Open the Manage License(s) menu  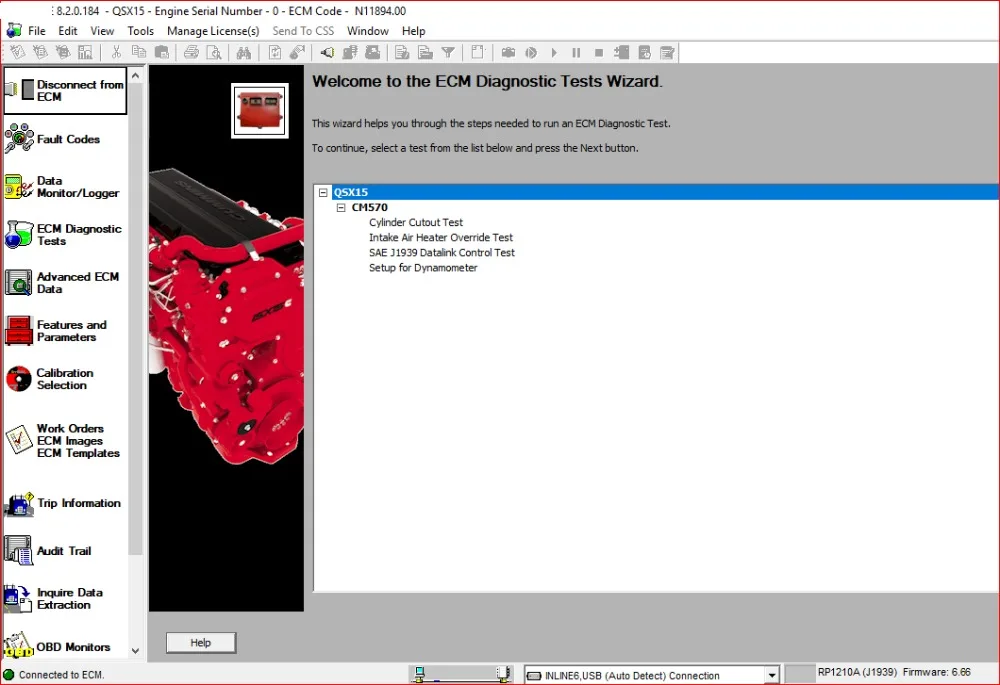coord(213,30)
